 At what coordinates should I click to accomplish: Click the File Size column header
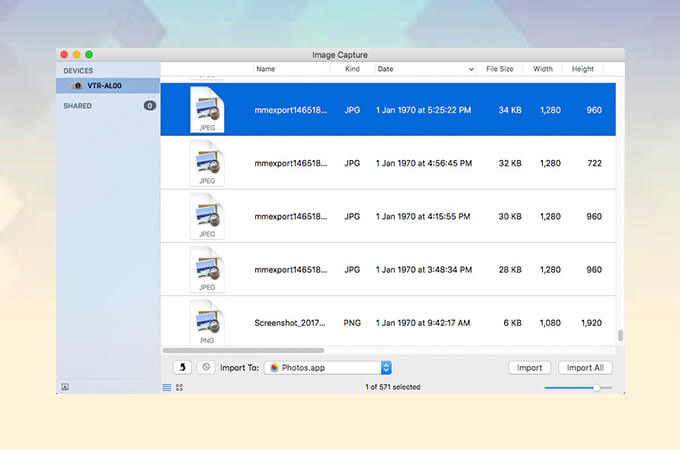pos(499,69)
